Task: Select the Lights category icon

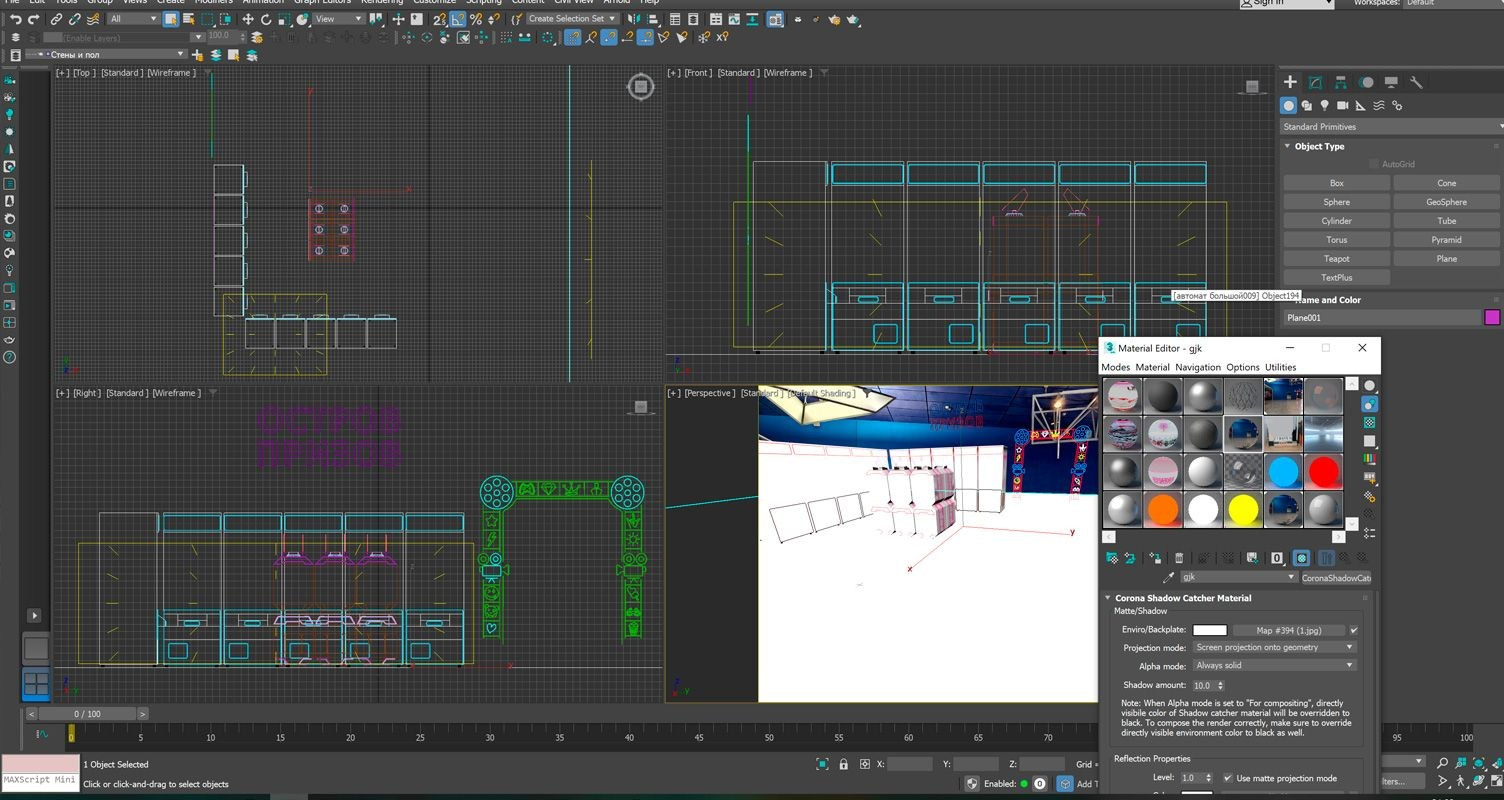Action: (1325, 105)
